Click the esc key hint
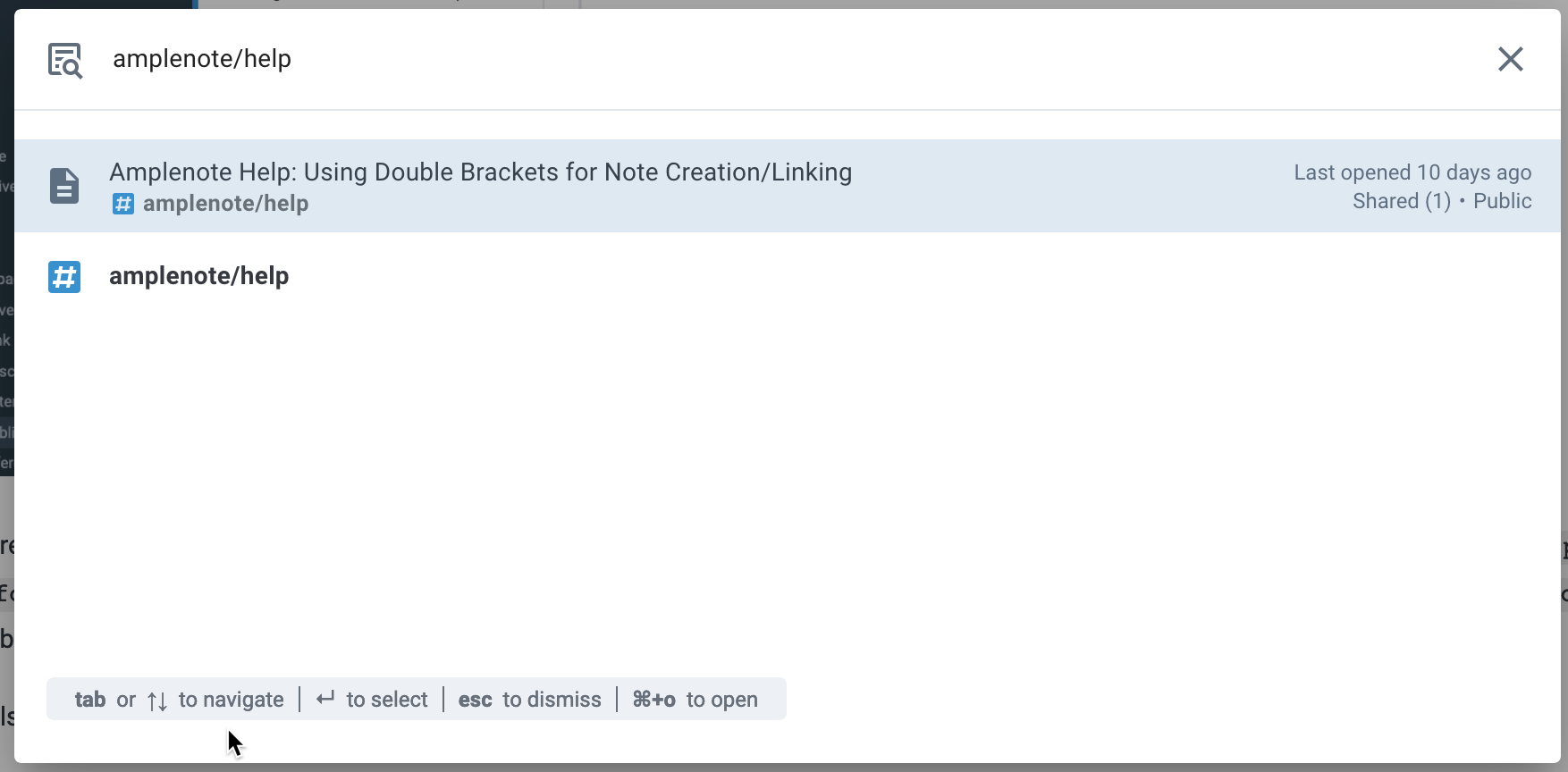 475,700
